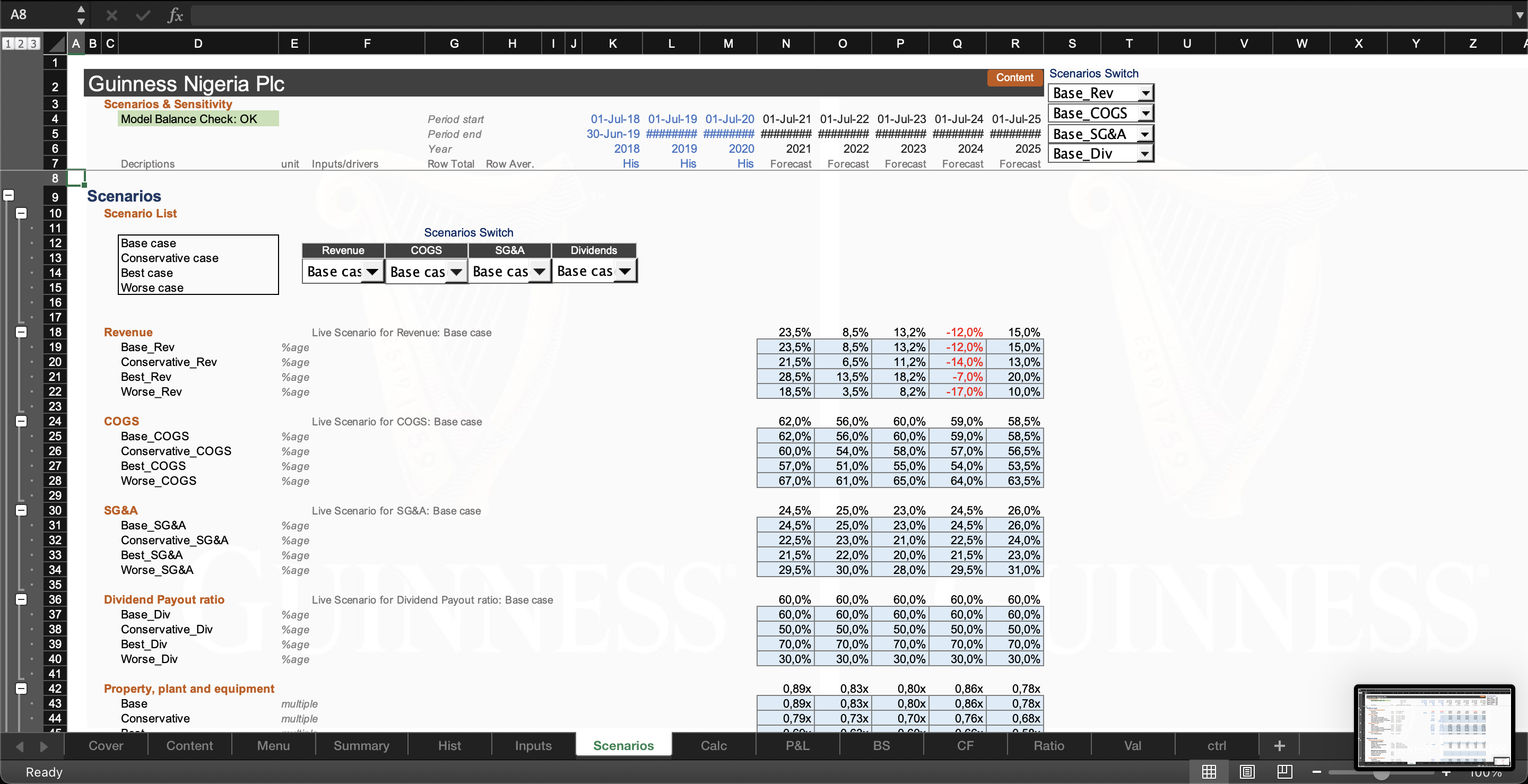1528x784 pixels.
Task: Click the Conservative_Div row label
Action: click(167, 629)
